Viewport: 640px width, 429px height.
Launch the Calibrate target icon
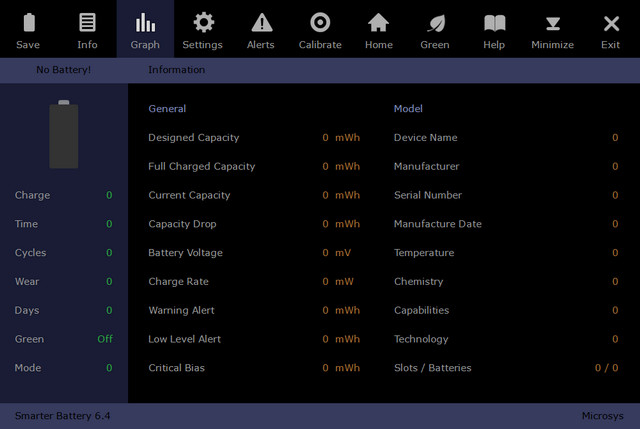point(320,23)
